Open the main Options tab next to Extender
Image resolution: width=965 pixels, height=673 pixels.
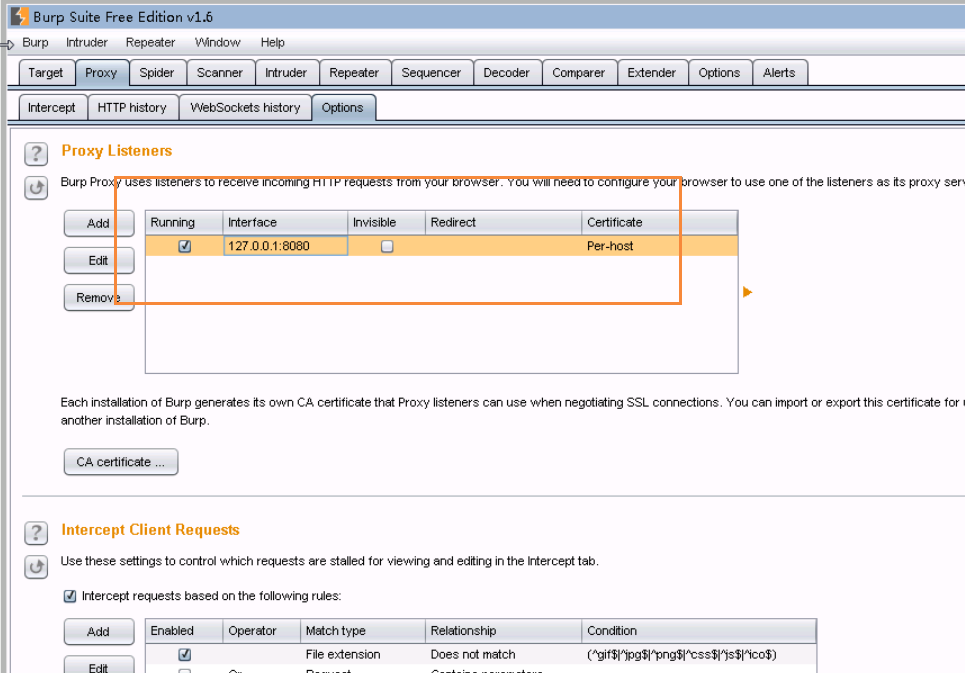[x=719, y=73]
